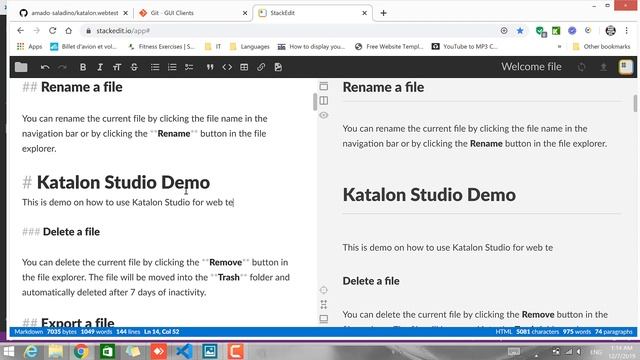Click the 74 paragraphs status entry
The image size is (640, 360).
click(613, 332)
